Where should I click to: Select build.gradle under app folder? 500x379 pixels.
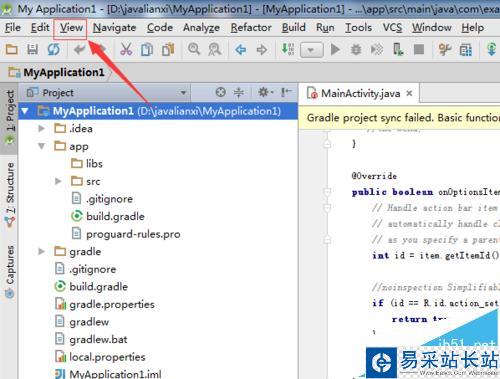108,216
